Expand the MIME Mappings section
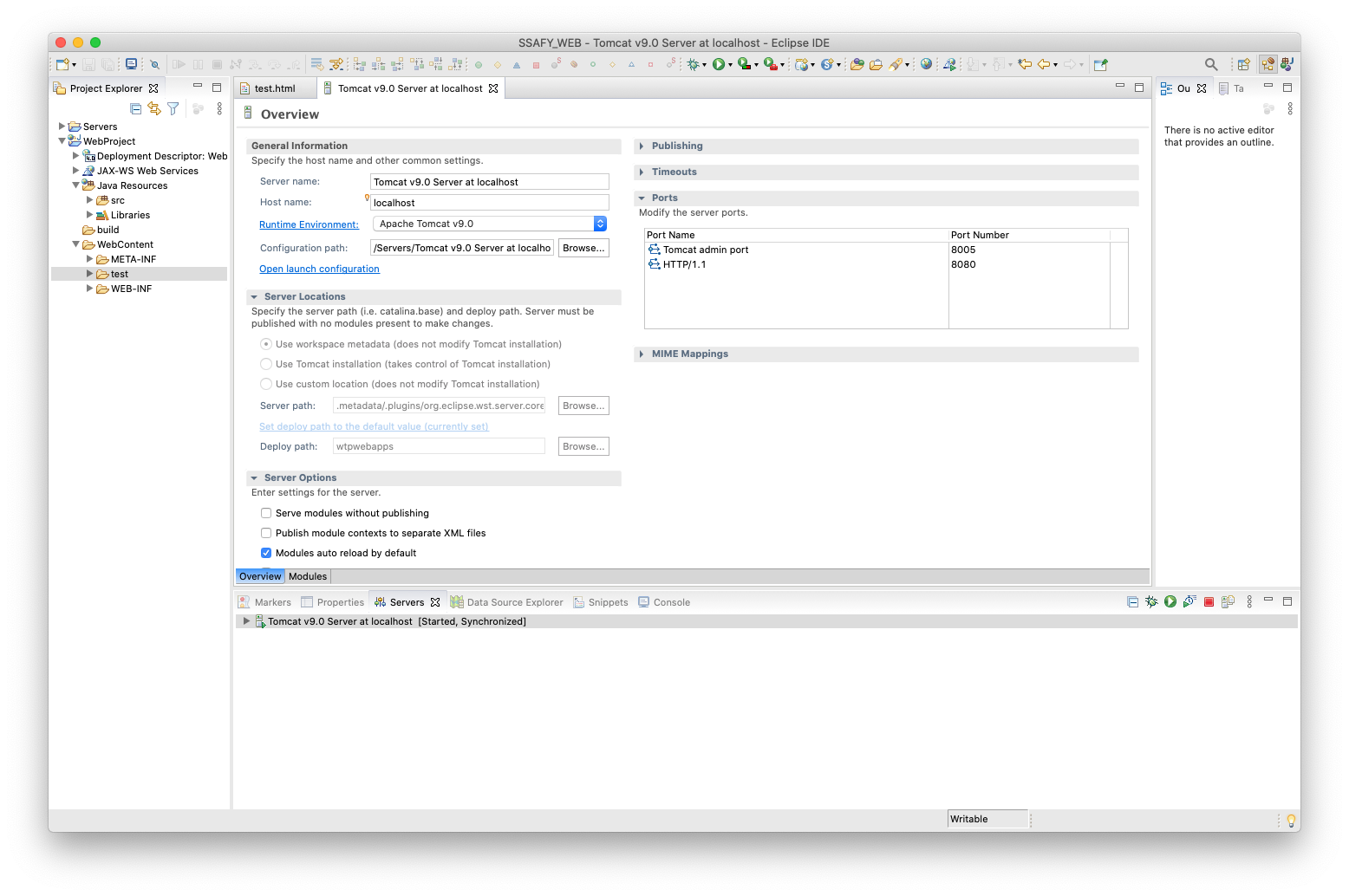The height and width of the screenshot is (896, 1349). click(642, 354)
